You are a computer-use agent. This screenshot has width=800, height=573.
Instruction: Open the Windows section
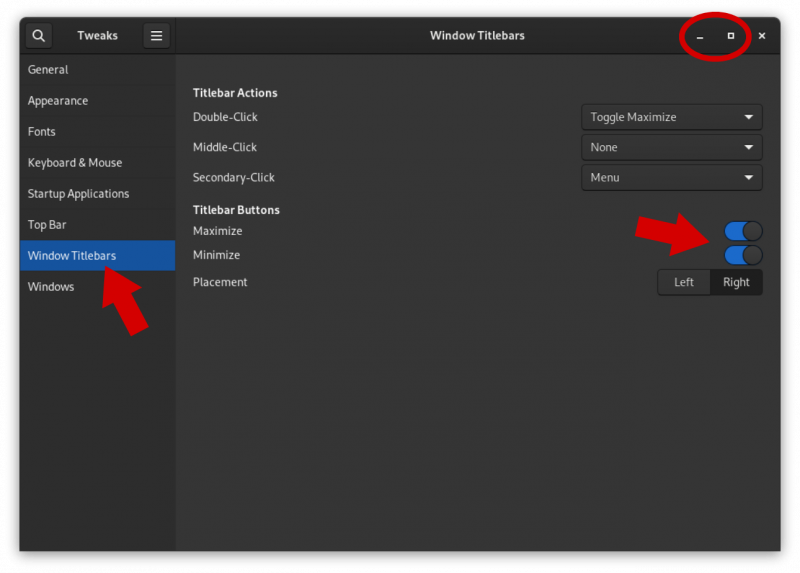tap(97, 287)
